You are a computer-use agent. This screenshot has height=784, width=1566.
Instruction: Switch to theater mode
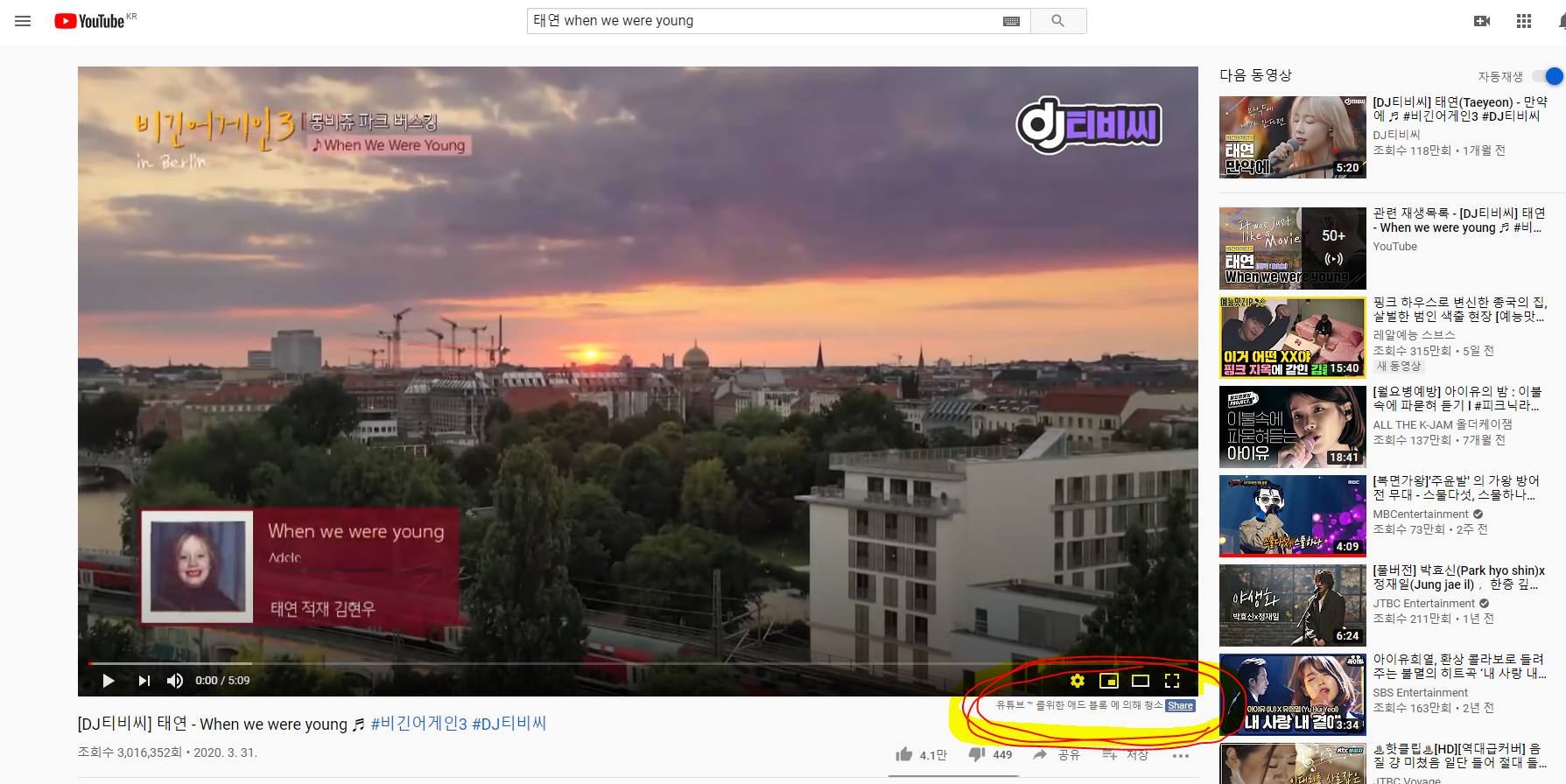click(1141, 681)
